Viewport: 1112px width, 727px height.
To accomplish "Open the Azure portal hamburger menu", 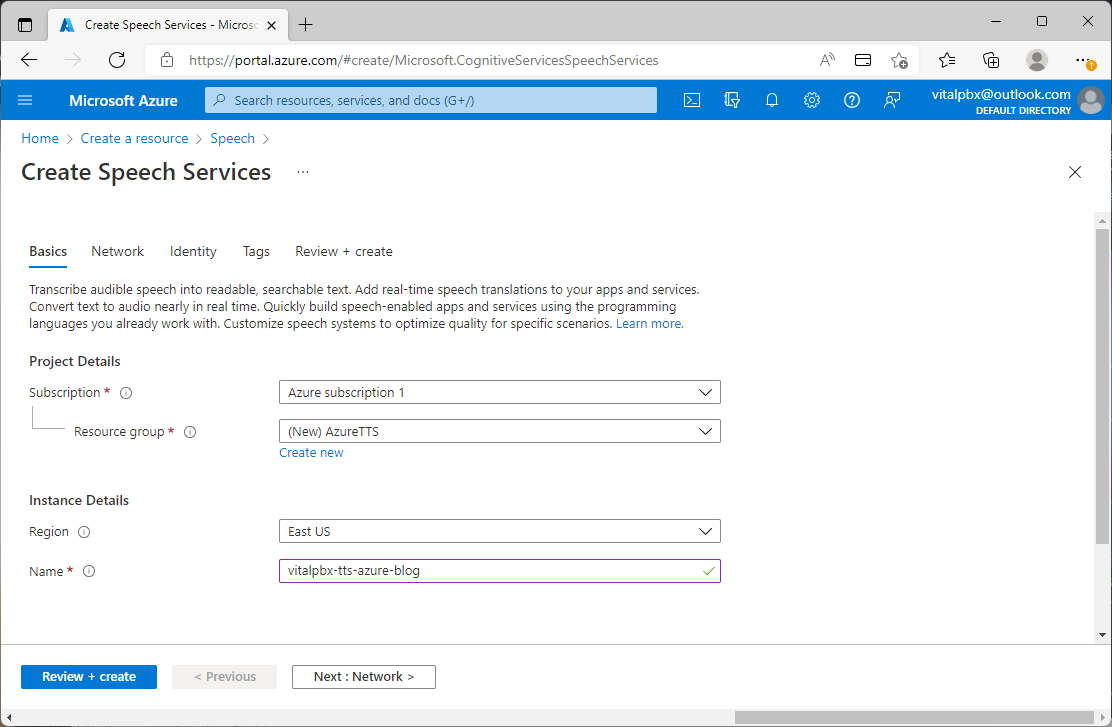I will click(25, 100).
